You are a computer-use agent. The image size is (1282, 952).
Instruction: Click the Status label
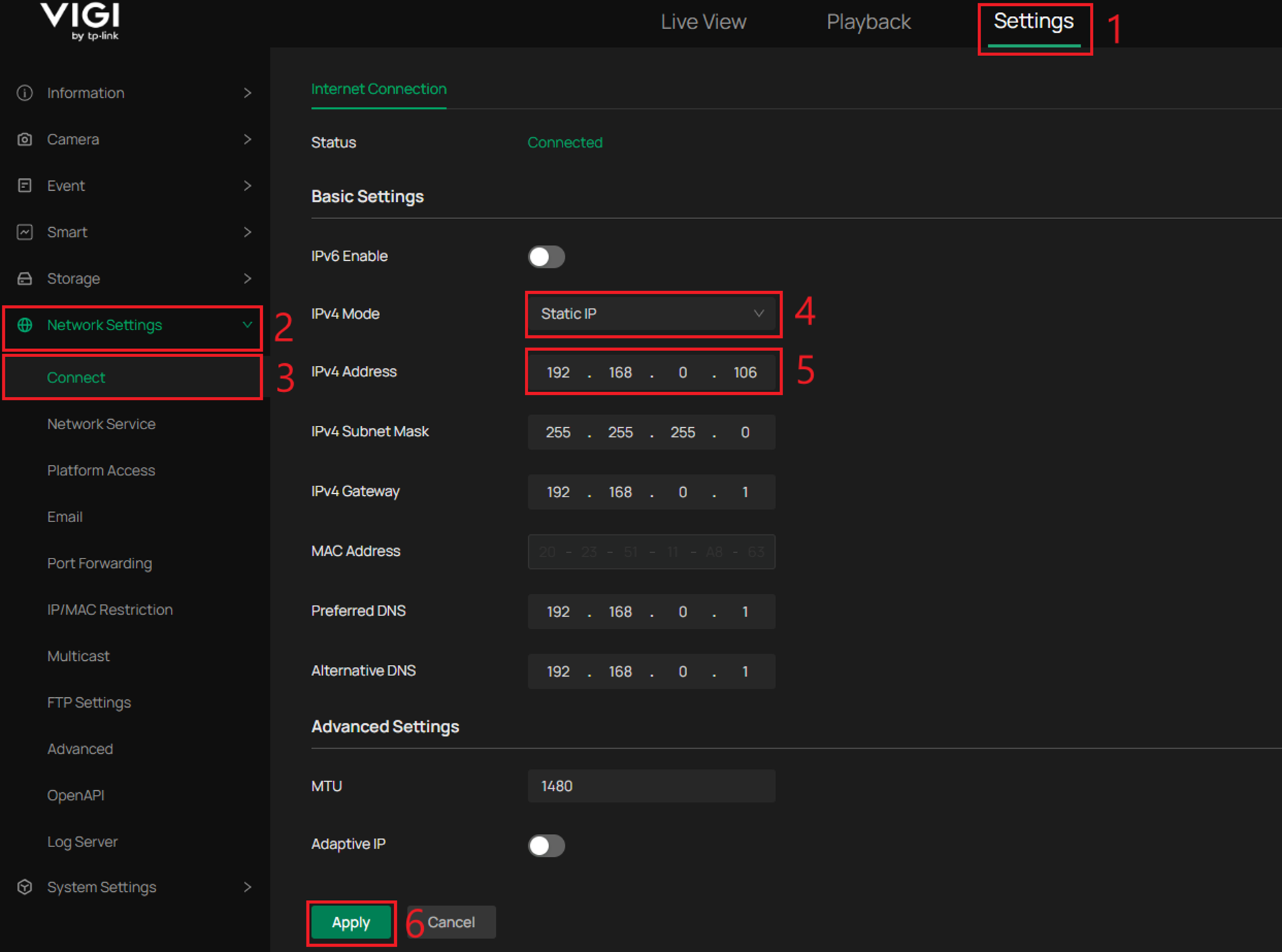coord(334,143)
